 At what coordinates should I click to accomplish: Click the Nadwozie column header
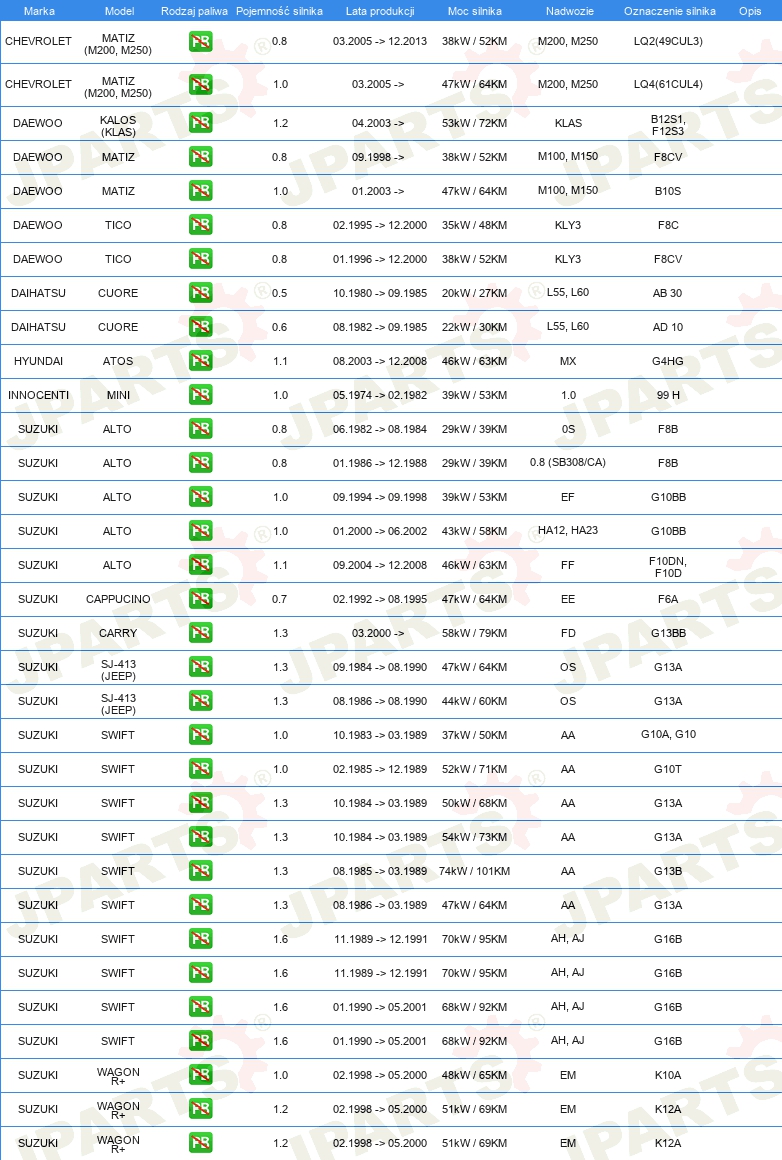570,11
